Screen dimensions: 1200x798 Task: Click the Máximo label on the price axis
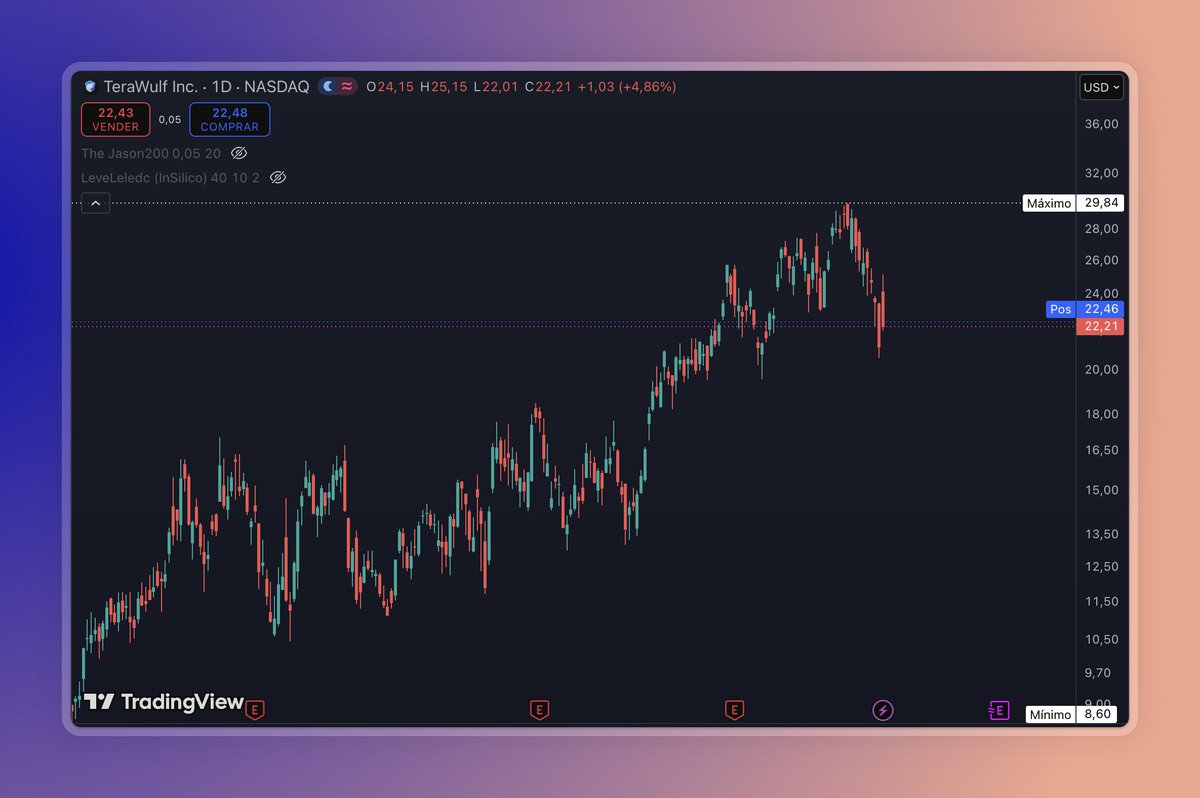(1049, 203)
